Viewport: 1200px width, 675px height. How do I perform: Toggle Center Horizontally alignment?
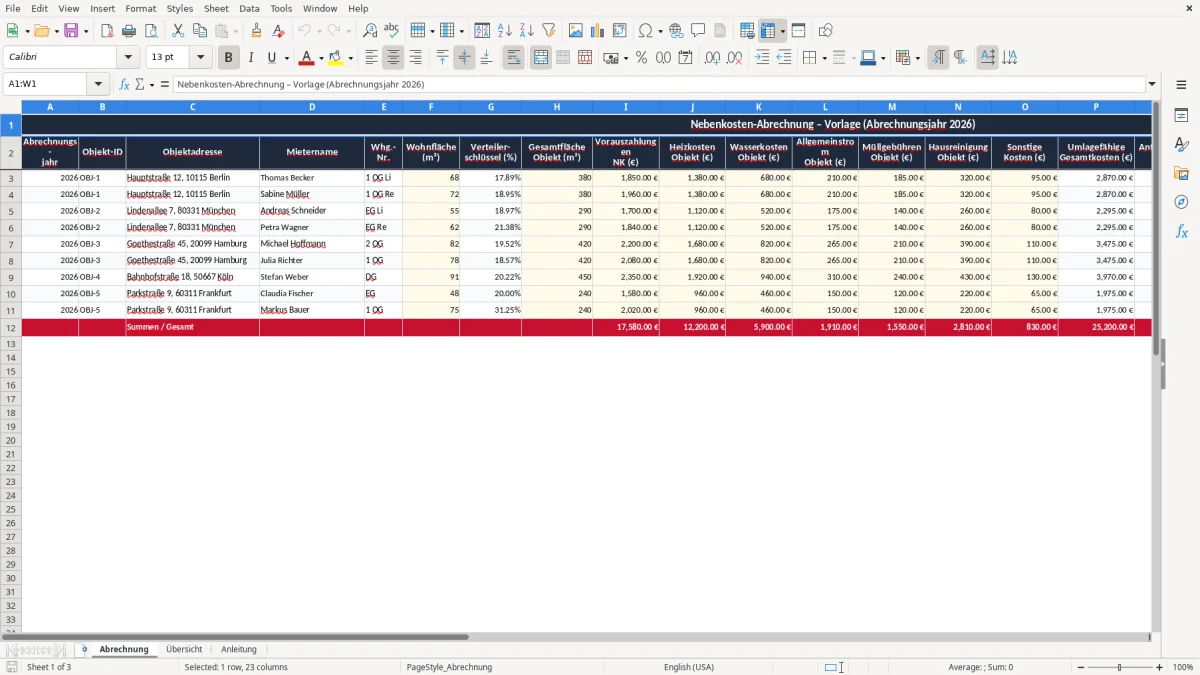(394, 58)
